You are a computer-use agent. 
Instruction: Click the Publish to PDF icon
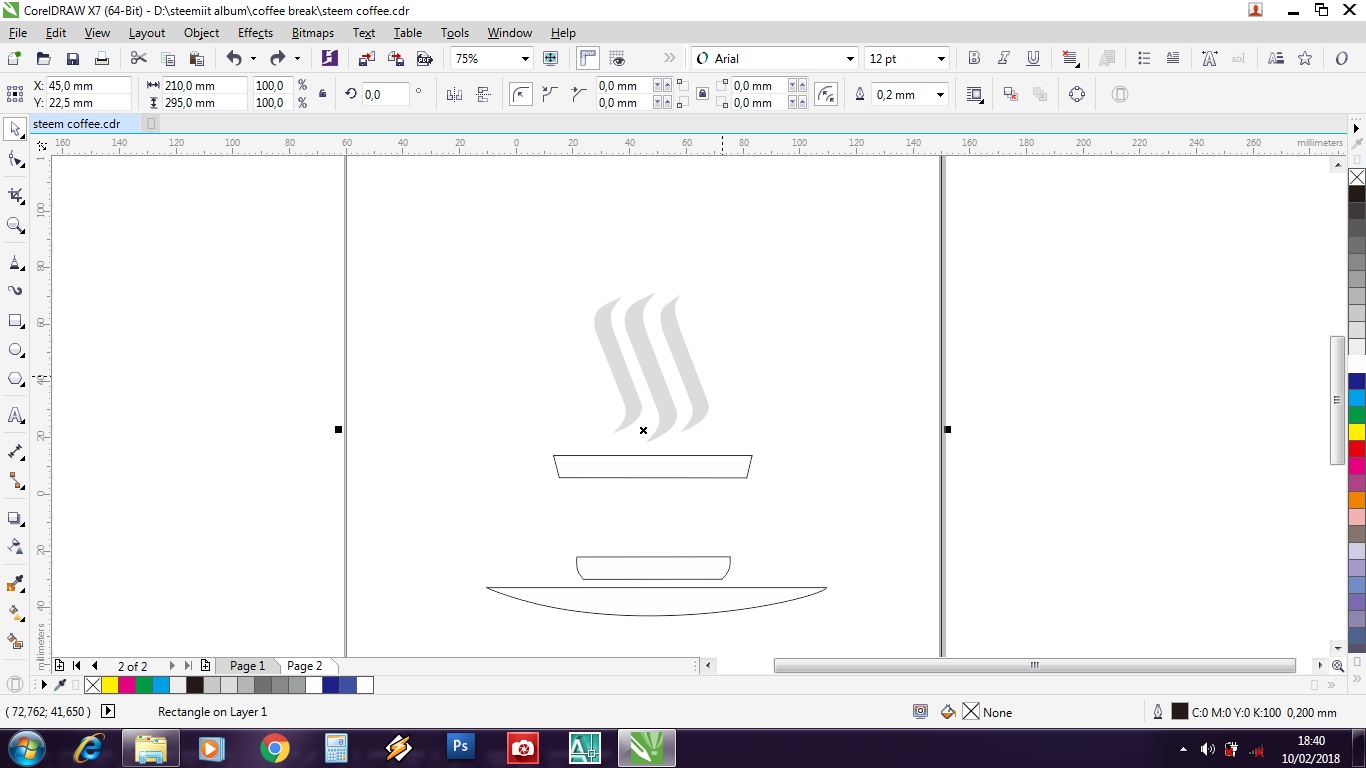(x=424, y=59)
